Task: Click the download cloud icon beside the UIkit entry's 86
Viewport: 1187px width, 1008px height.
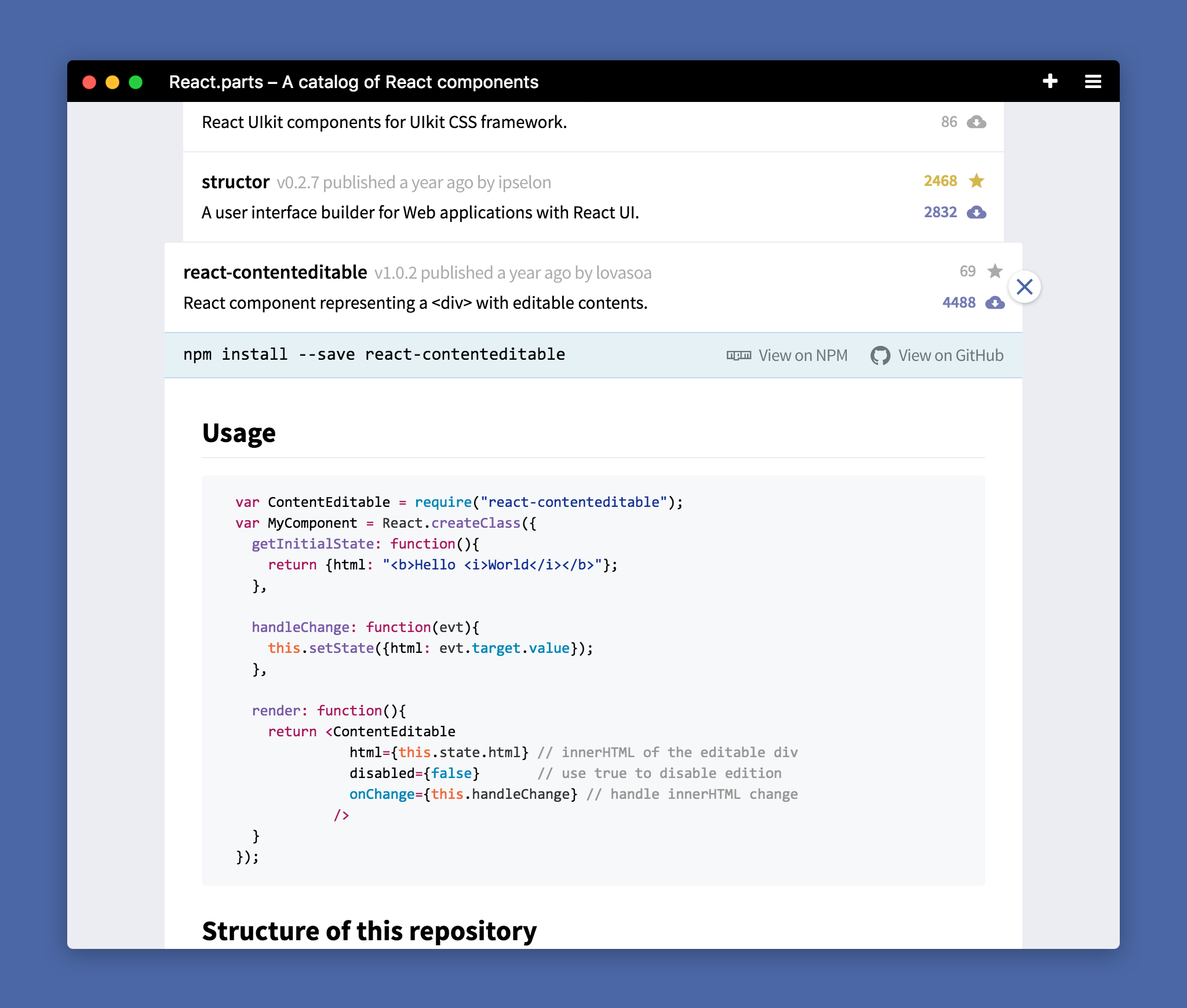Action: click(977, 122)
